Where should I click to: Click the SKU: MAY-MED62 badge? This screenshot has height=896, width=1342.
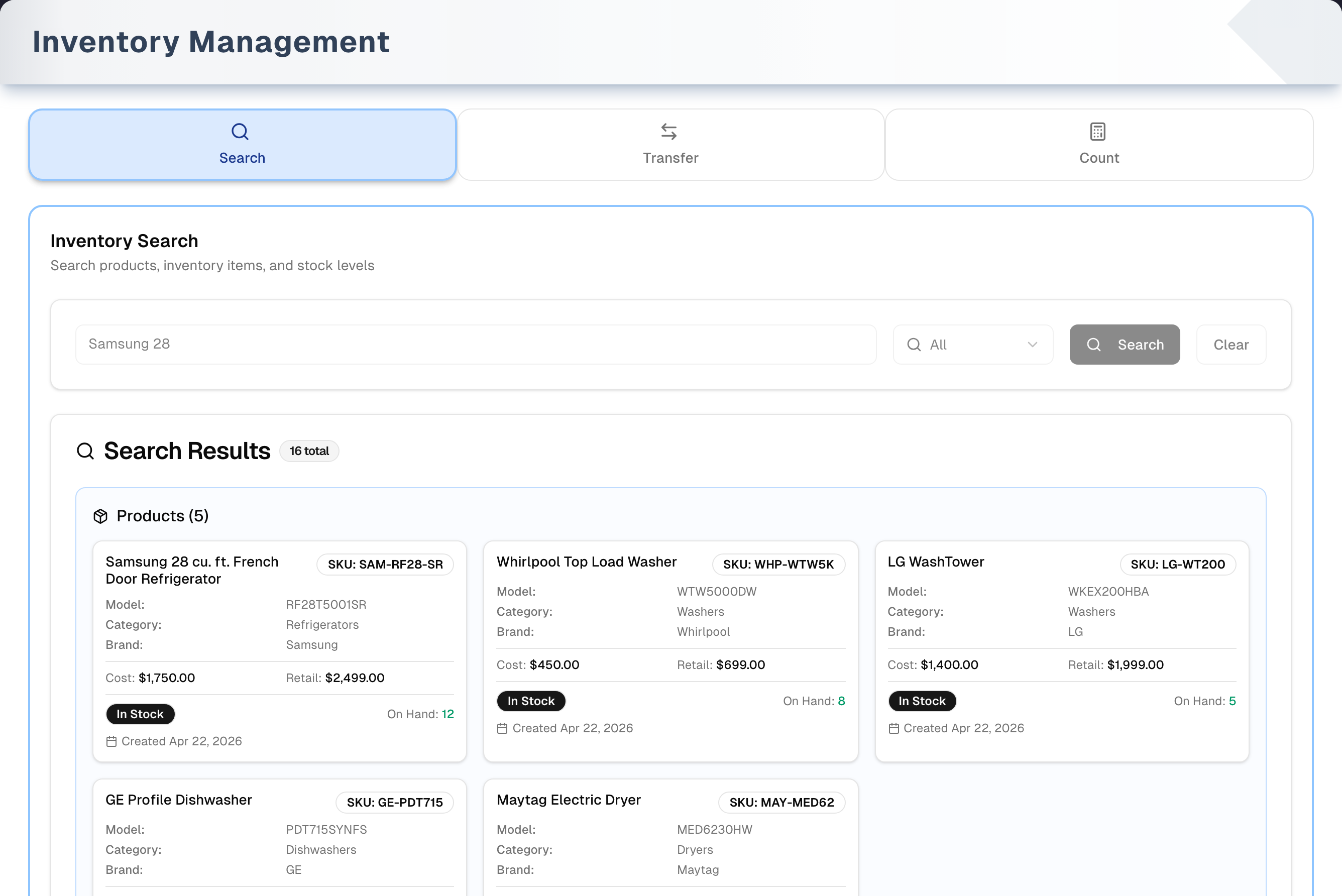point(781,802)
